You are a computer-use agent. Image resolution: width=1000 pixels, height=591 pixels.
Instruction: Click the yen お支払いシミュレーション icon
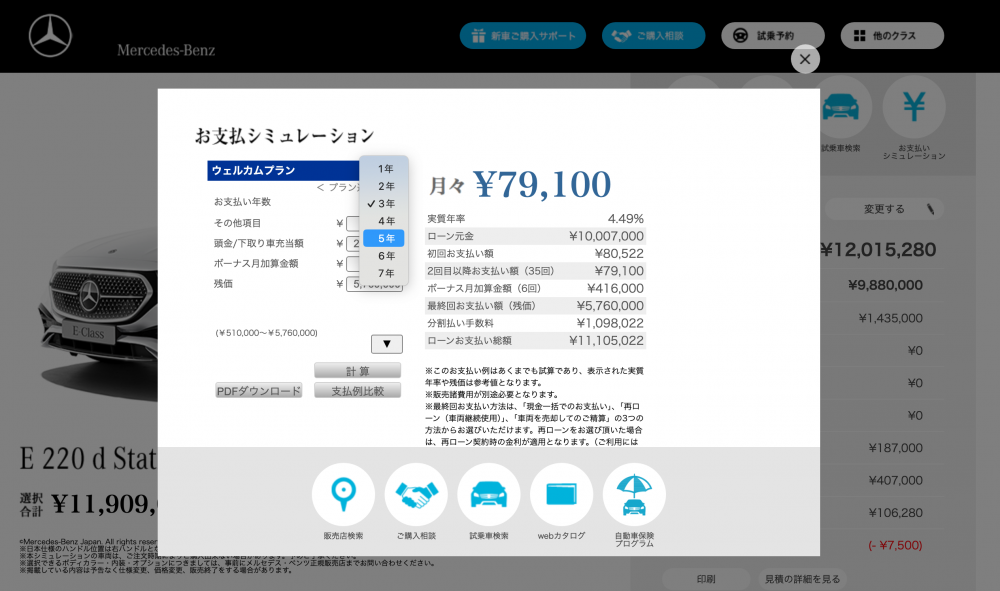coord(914,107)
